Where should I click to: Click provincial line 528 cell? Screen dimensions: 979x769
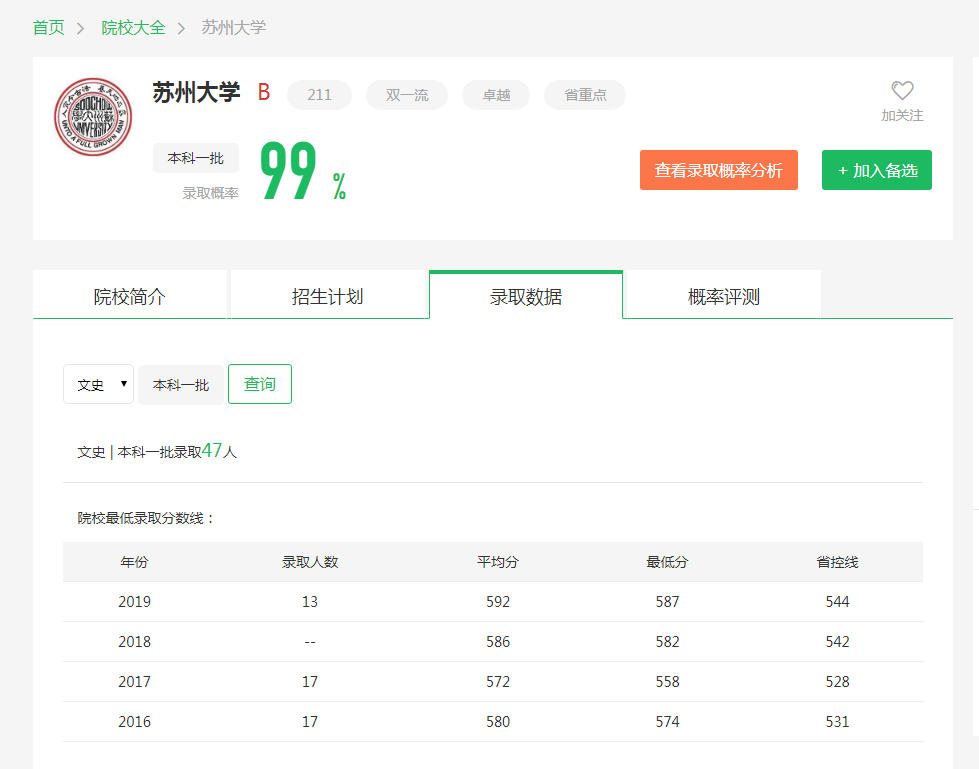(837, 682)
